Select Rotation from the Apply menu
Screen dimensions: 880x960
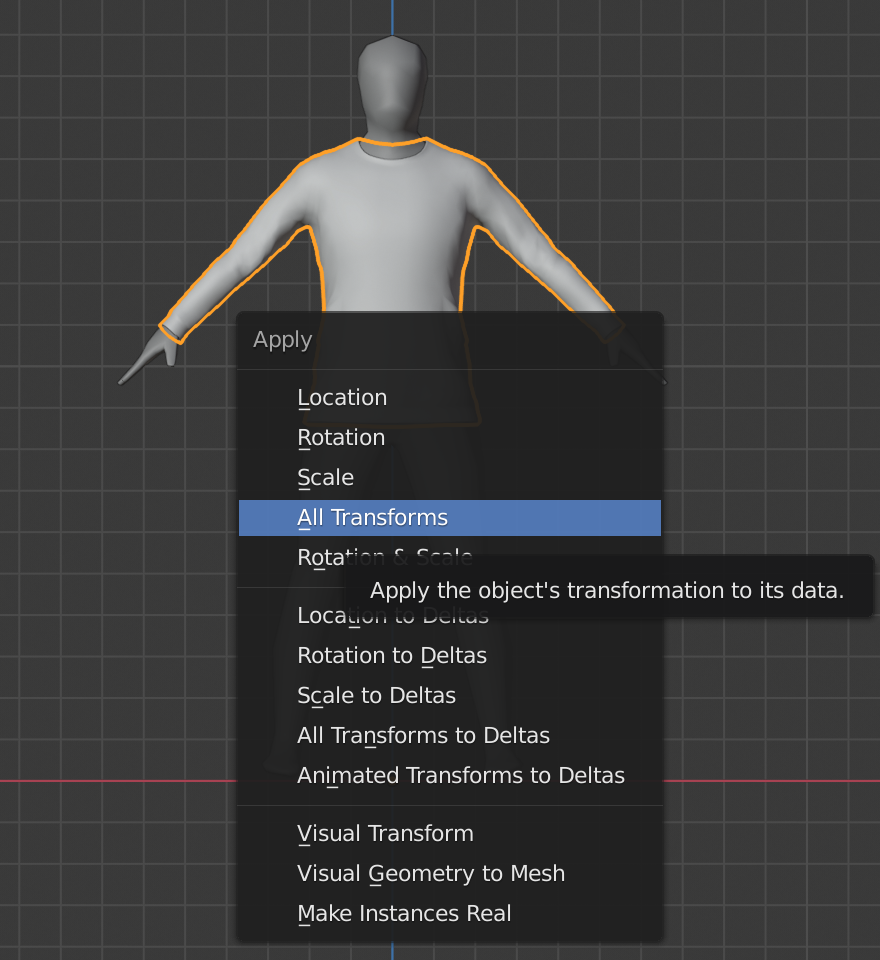341,438
